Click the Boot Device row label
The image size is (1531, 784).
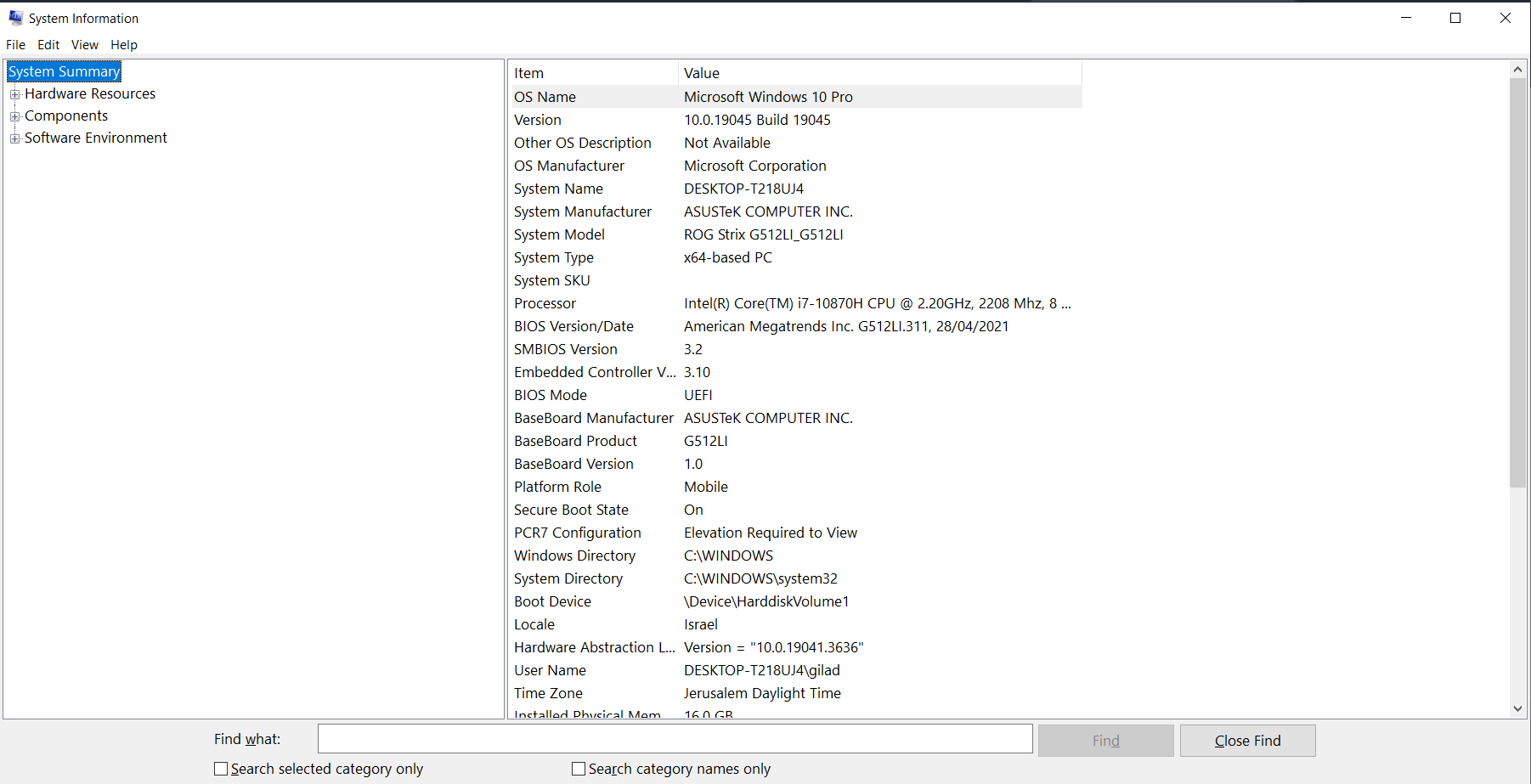(552, 601)
